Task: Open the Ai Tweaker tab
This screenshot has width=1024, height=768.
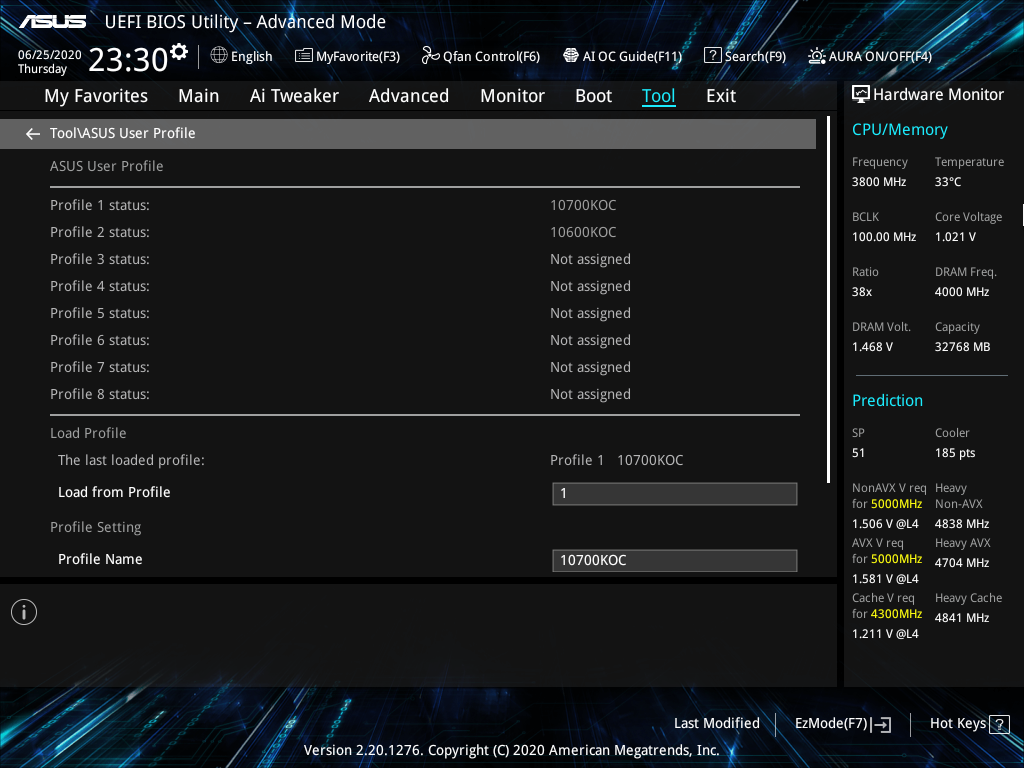Action: click(x=294, y=96)
